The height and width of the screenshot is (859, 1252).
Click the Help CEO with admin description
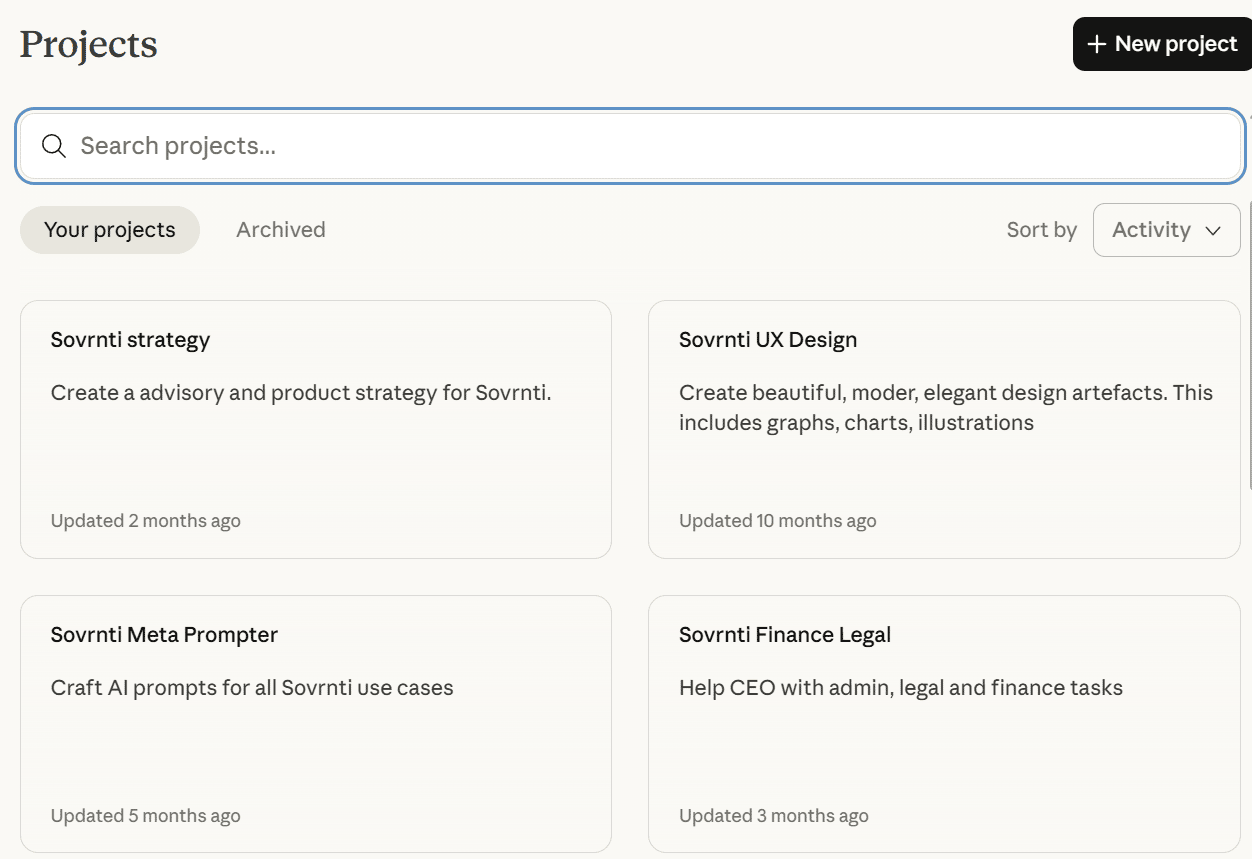[900, 688]
